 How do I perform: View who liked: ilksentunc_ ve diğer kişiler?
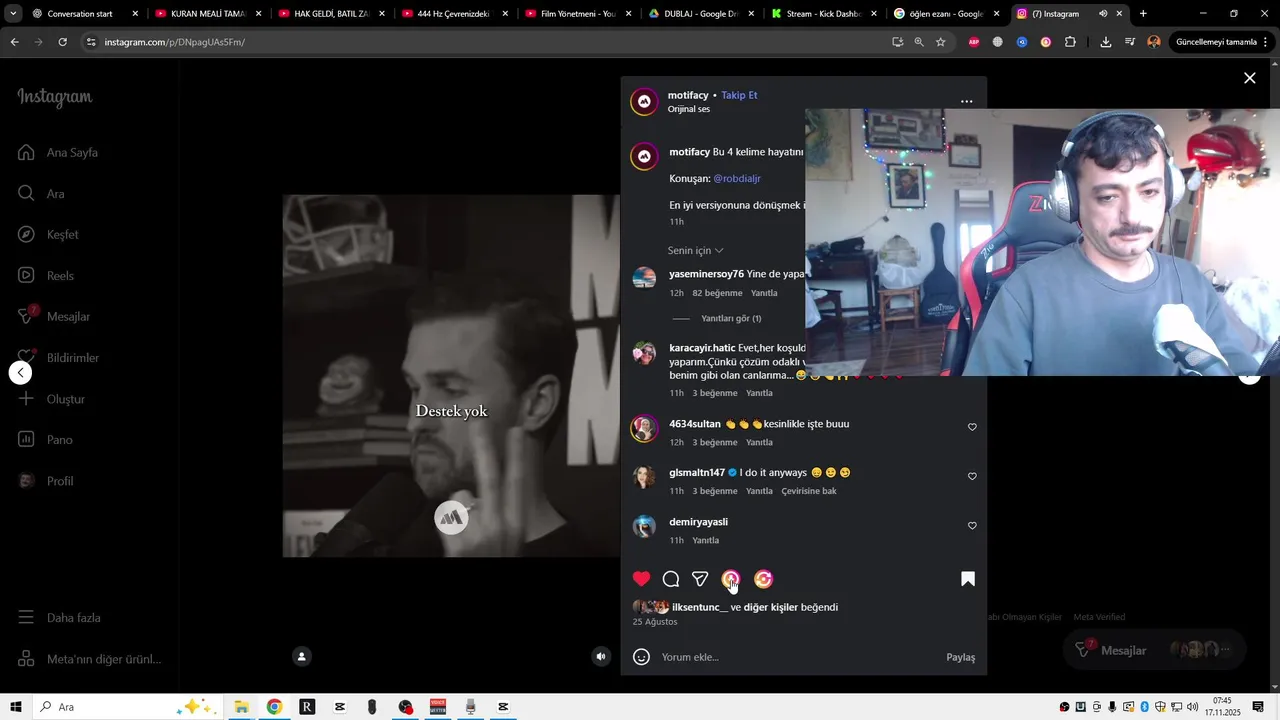point(755,607)
